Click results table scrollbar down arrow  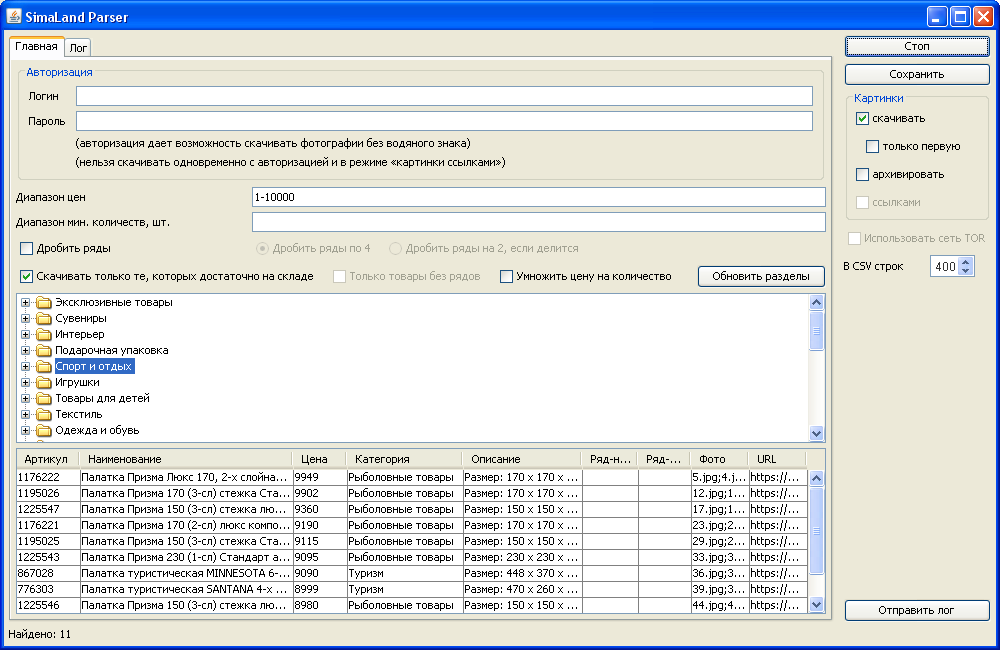click(816, 605)
